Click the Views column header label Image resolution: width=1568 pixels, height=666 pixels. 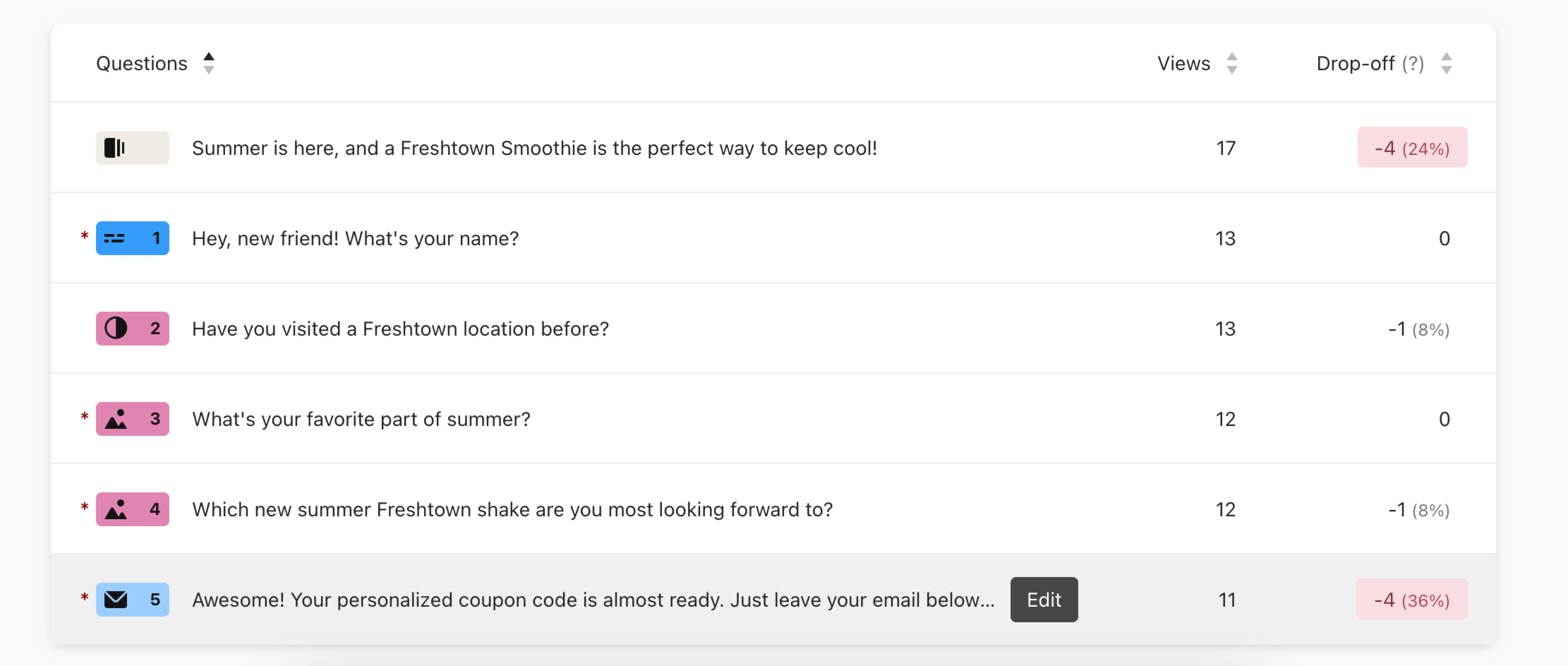(x=1183, y=63)
